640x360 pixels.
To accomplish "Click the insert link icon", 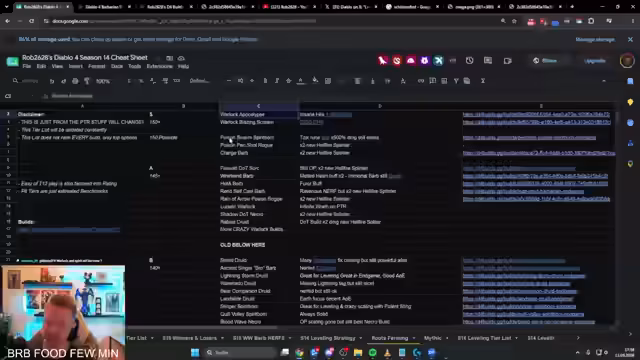I will pos(421,81).
